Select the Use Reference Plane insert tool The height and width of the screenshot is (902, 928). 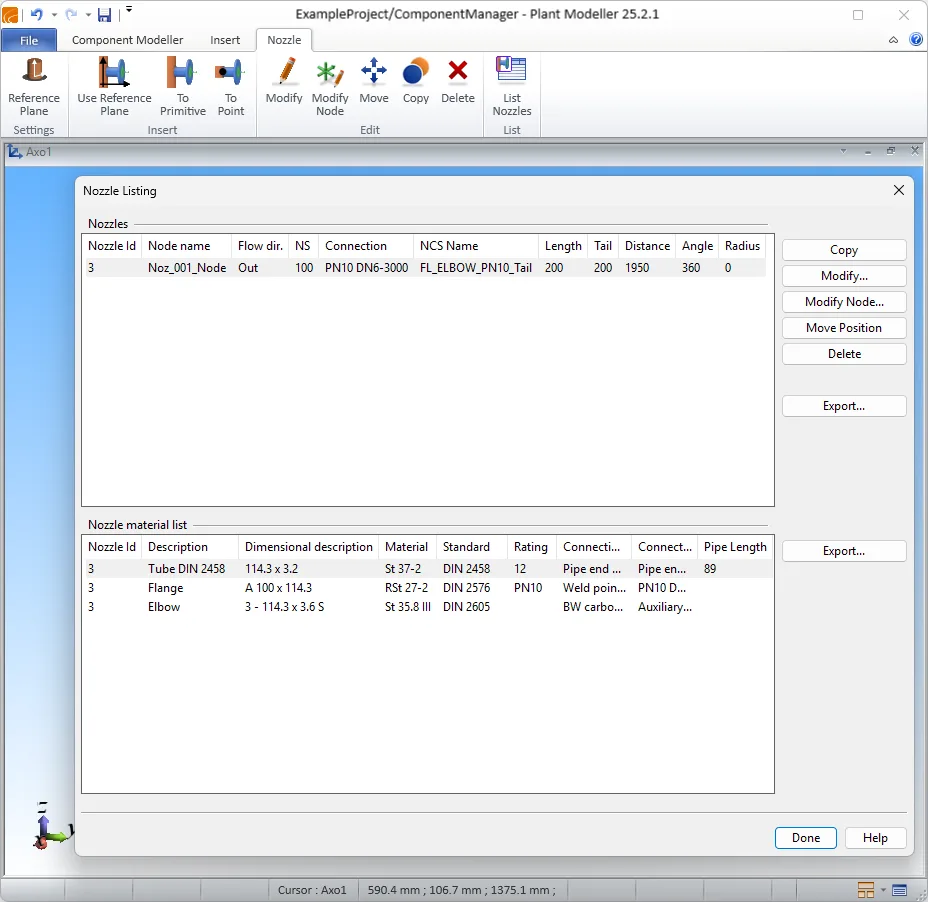click(x=114, y=74)
